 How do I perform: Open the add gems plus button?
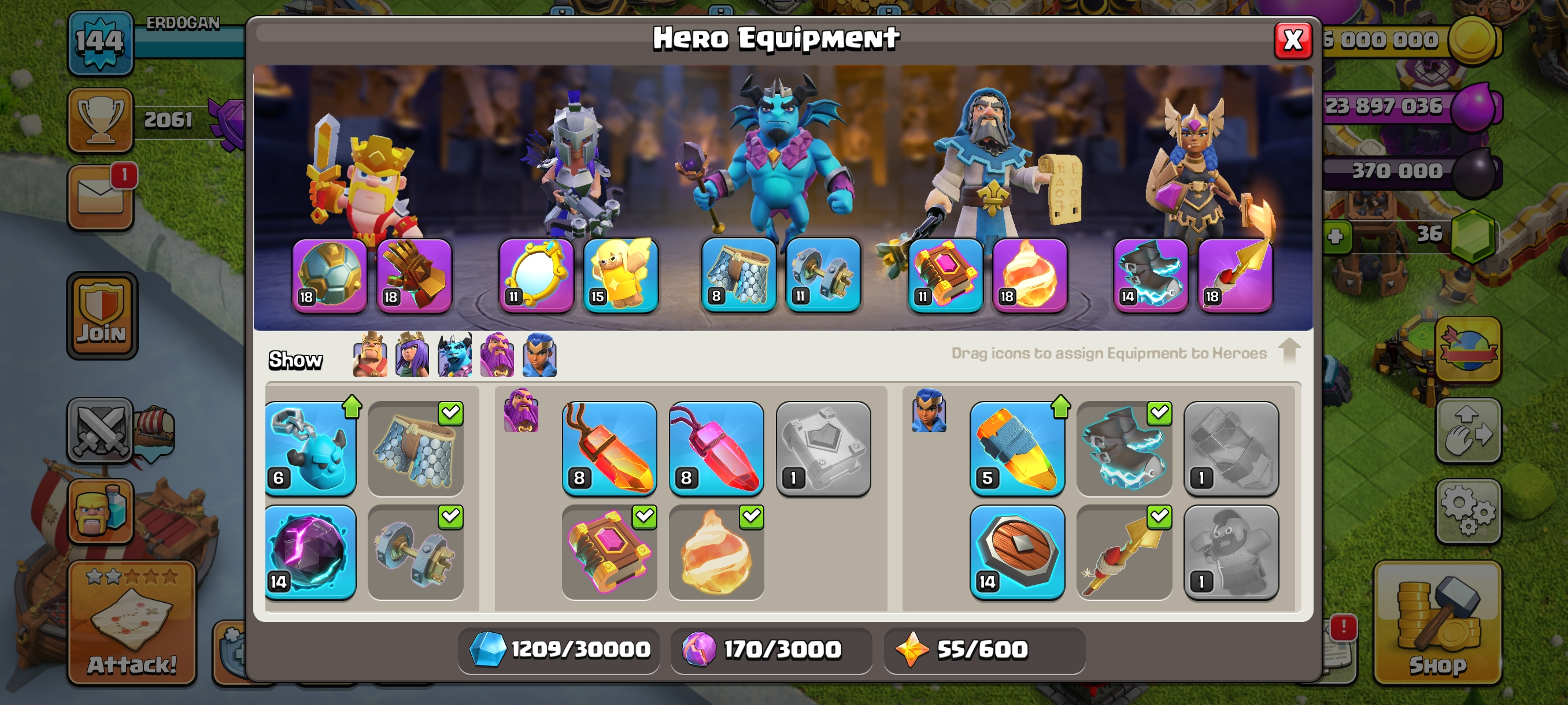[1336, 236]
